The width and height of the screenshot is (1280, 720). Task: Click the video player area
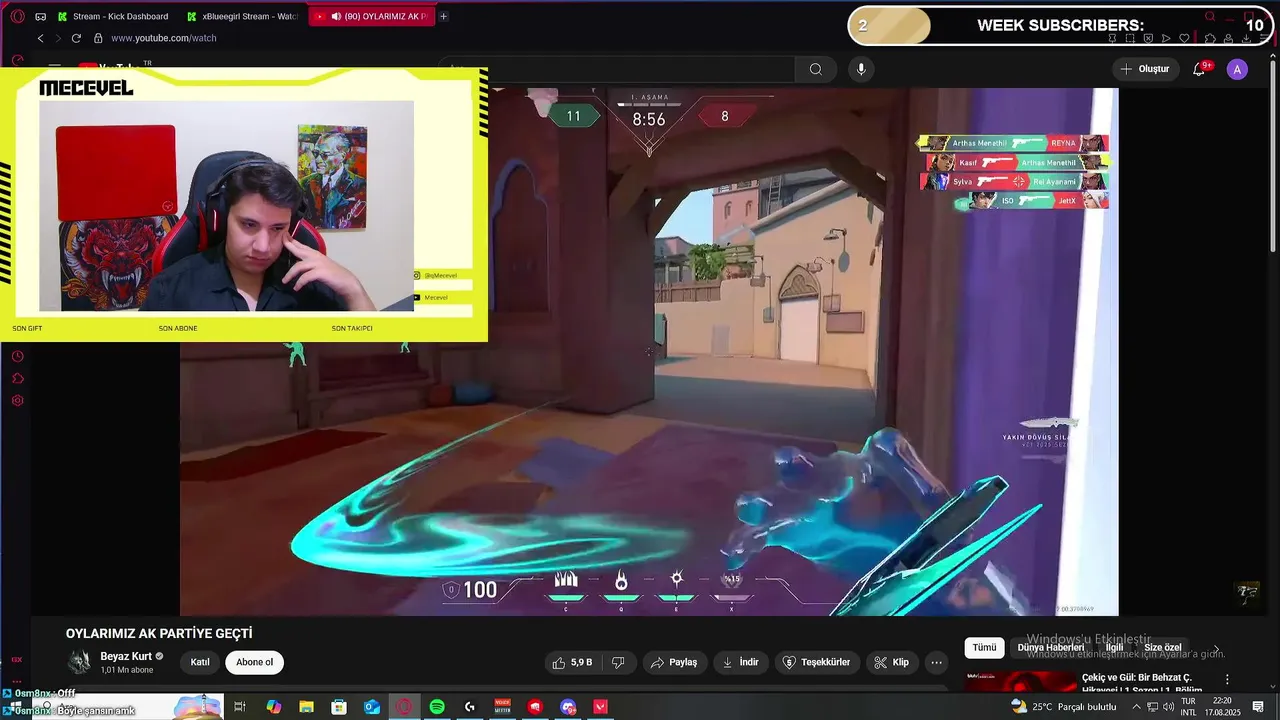point(649,352)
